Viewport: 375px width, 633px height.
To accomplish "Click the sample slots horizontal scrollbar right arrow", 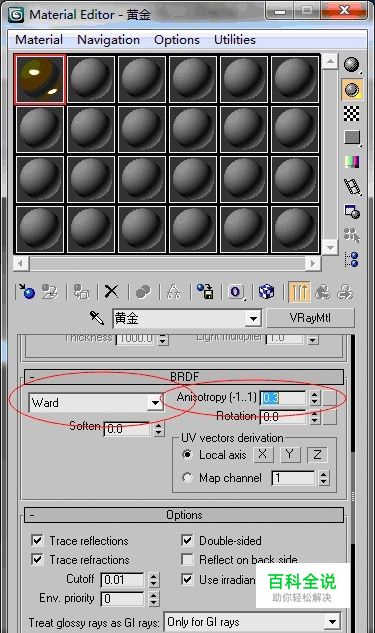I will pos(312,263).
